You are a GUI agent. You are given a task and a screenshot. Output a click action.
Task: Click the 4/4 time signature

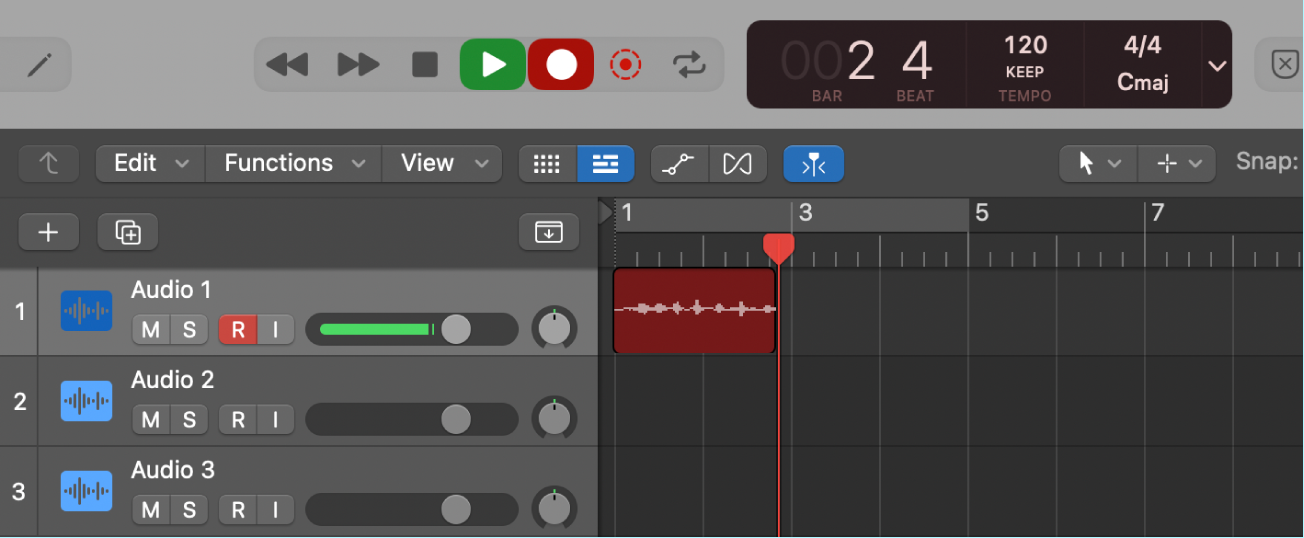click(1142, 45)
